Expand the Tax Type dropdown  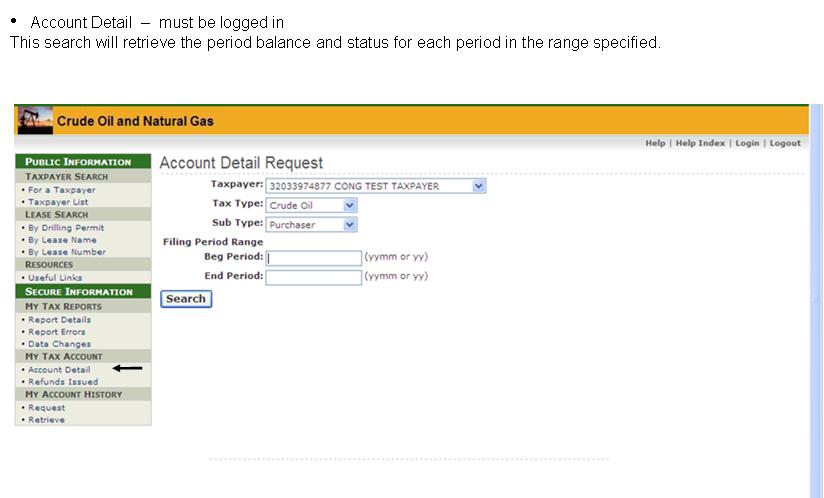(x=312, y=205)
